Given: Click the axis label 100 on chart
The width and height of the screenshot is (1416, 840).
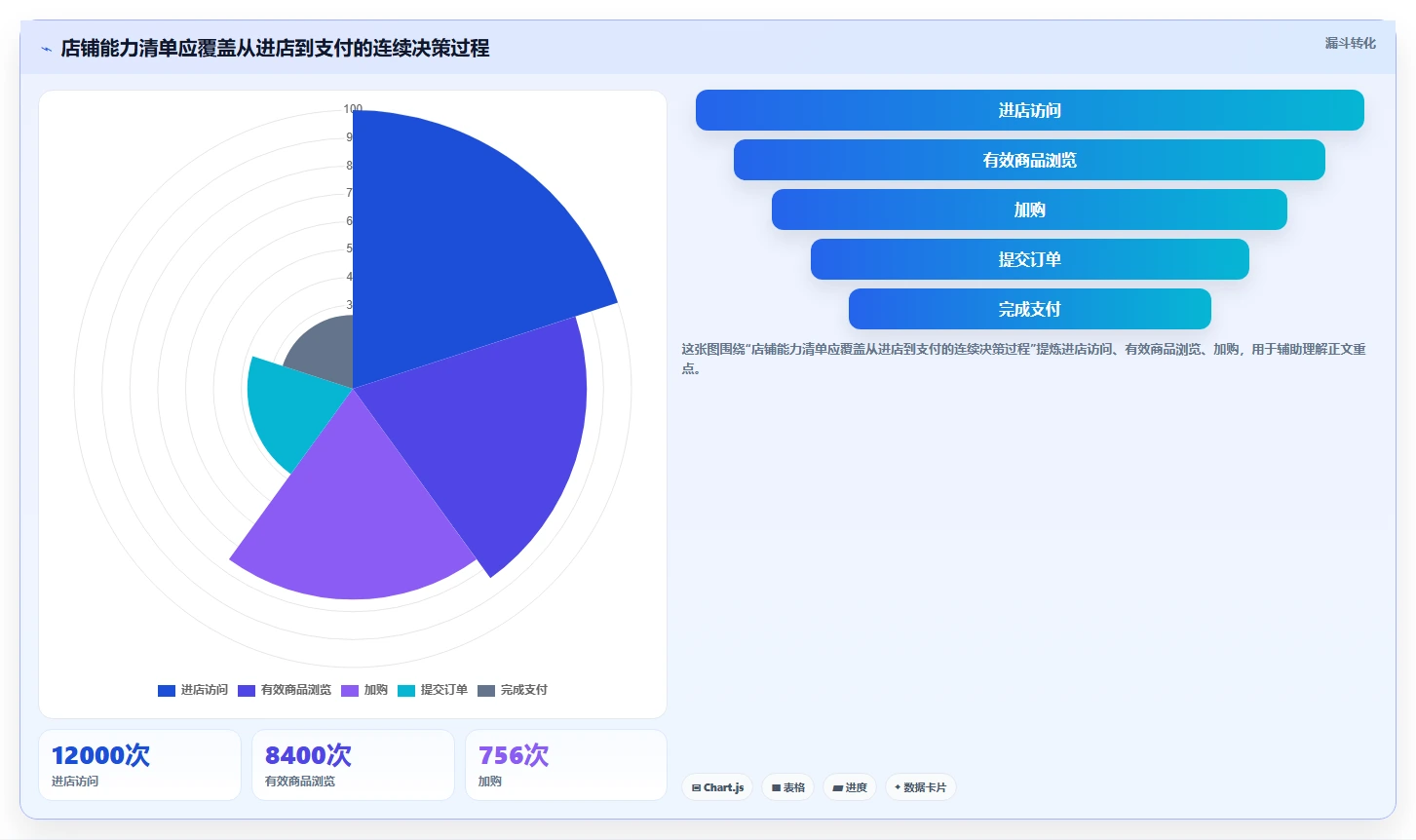Looking at the screenshot, I should click(353, 109).
